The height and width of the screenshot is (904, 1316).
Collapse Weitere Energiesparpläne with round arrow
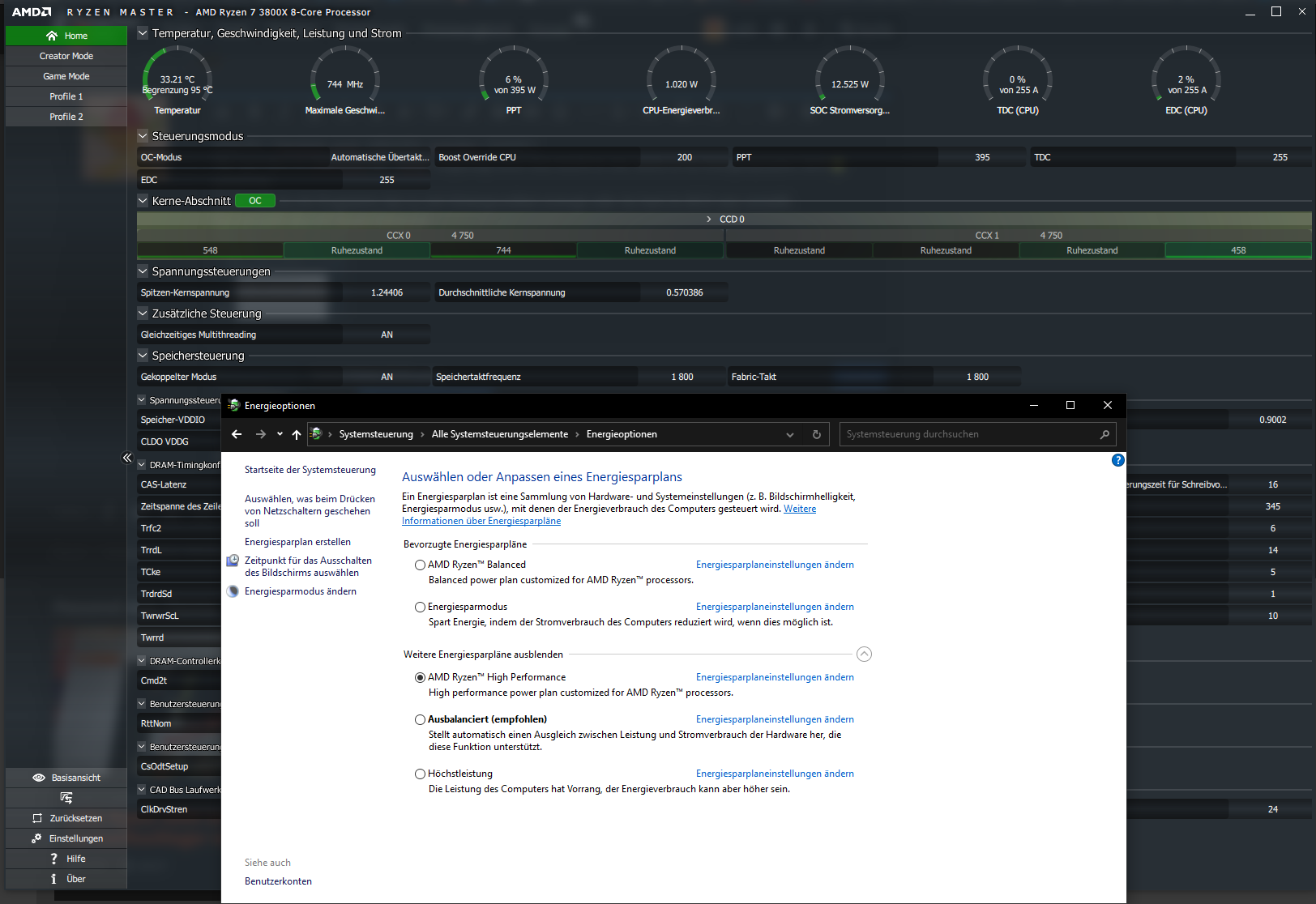pos(864,655)
